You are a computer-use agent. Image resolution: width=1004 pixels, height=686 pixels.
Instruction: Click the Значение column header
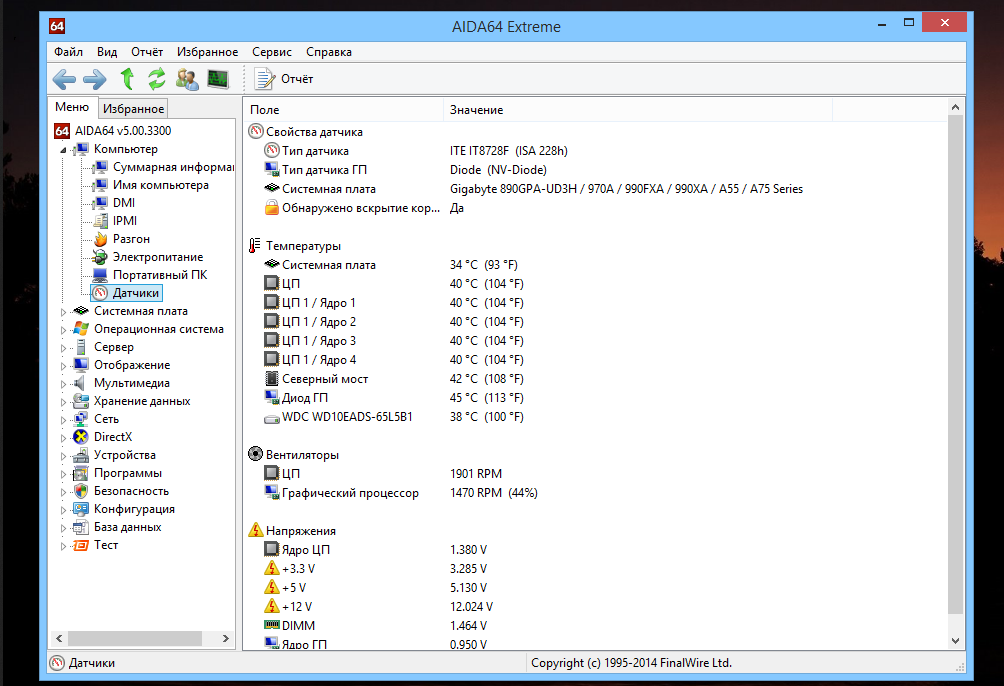pyautogui.click(x=477, y=110)
